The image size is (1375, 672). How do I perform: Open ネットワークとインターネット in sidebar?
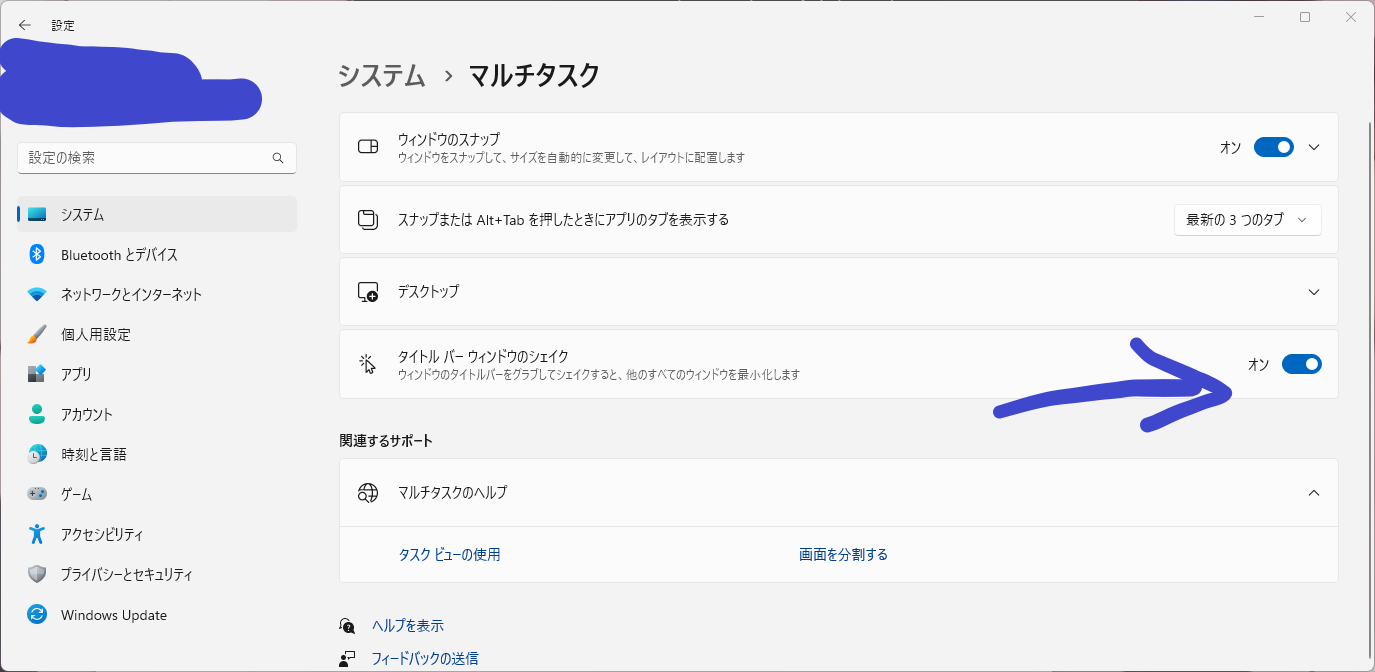(157, 295)
